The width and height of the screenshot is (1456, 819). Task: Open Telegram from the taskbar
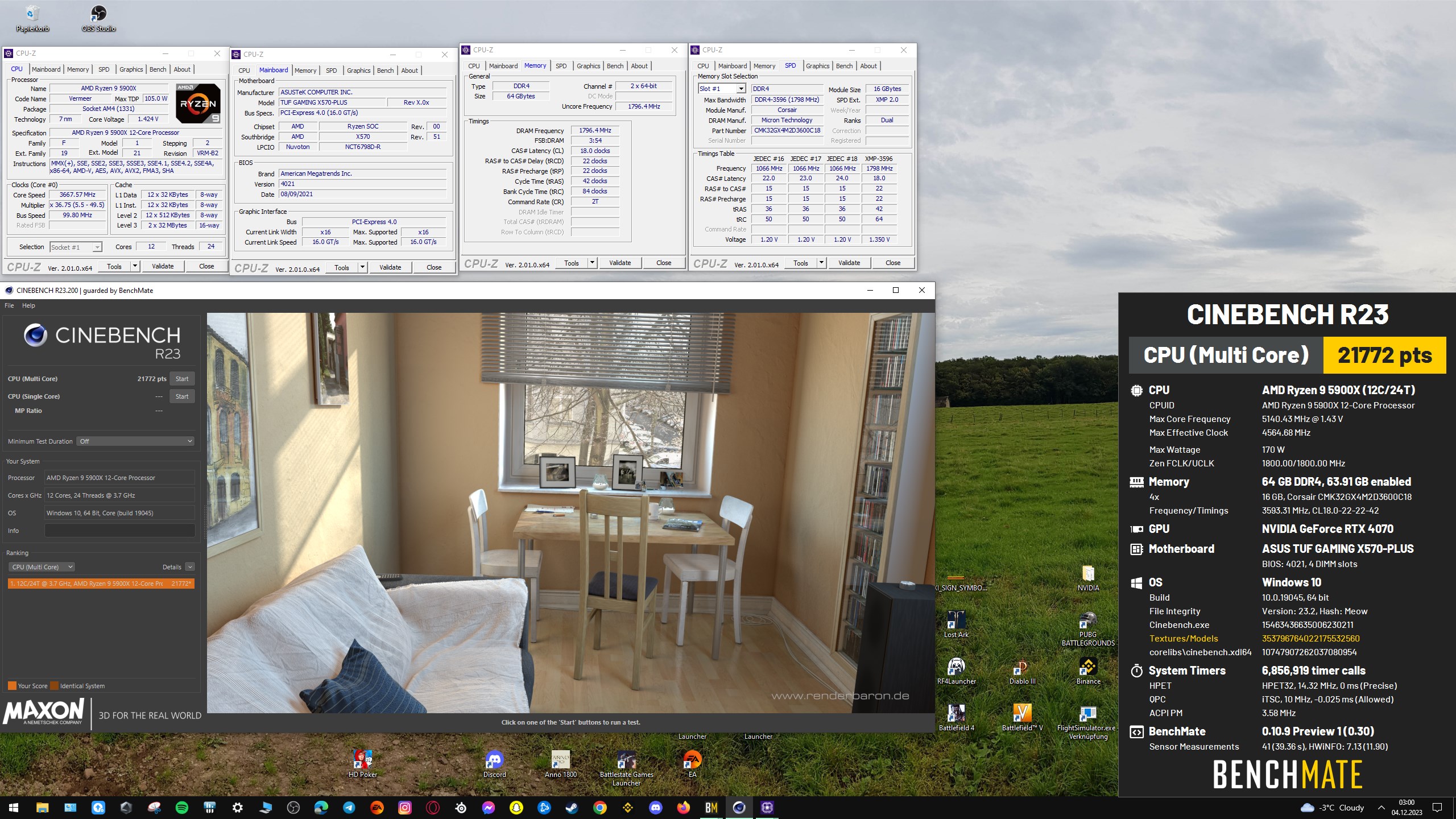349,808
